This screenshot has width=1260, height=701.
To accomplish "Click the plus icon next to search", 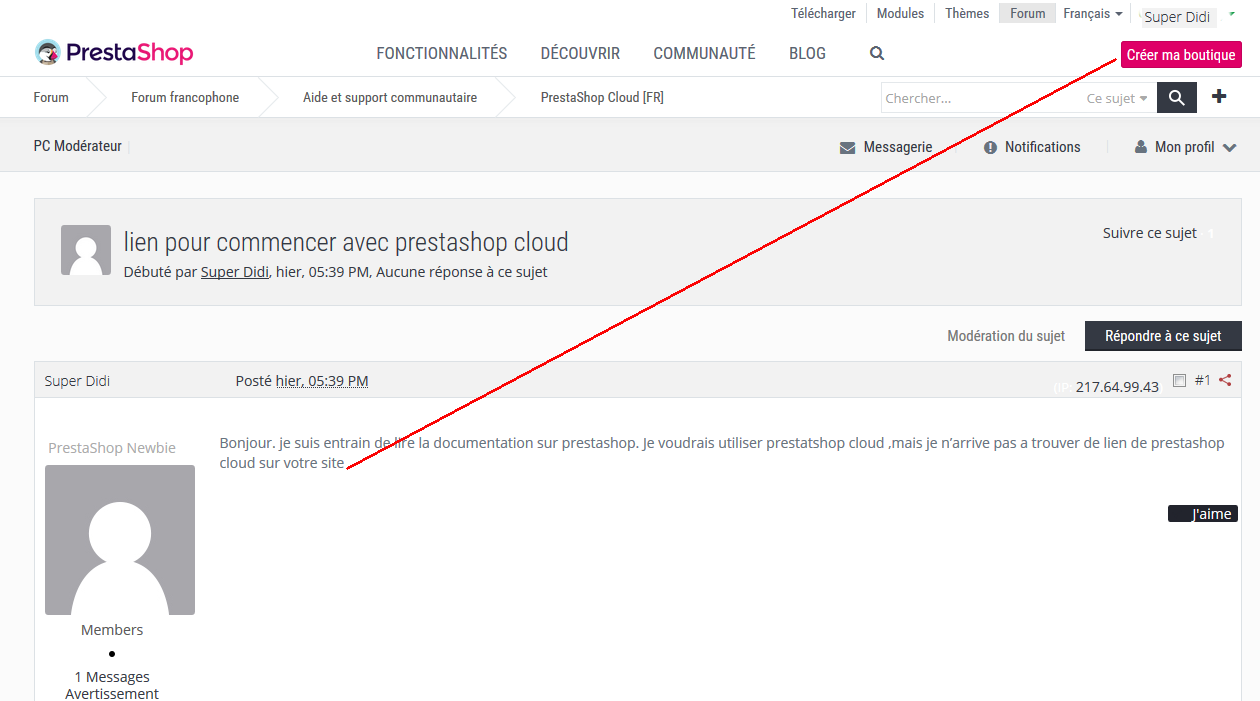I will [1219, 97].
